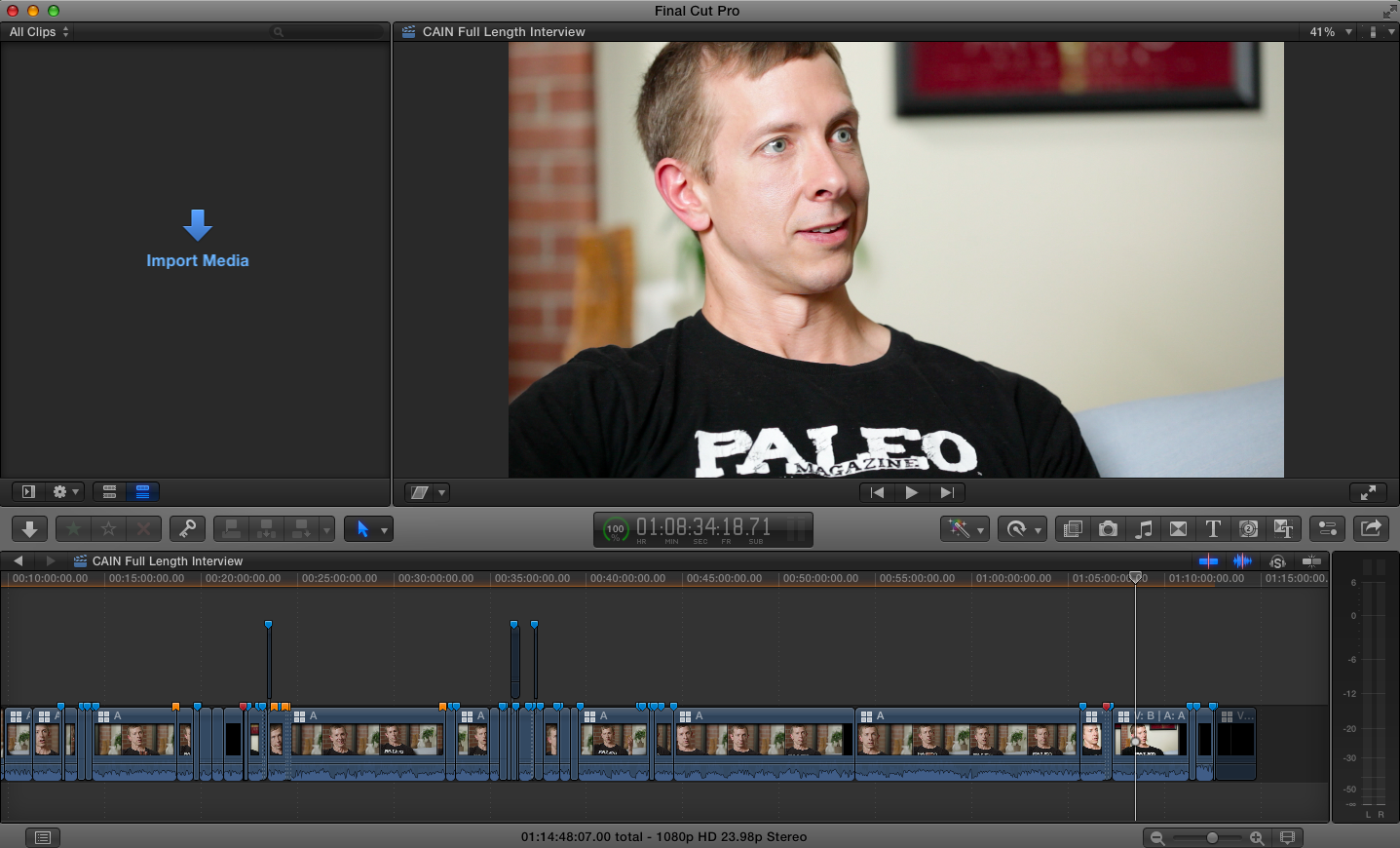Image resolution: width=1400 pixels, height=848 pixels.
Task: Play the video in the viewer
Action: pyautogui.click(x=912, y=493)
